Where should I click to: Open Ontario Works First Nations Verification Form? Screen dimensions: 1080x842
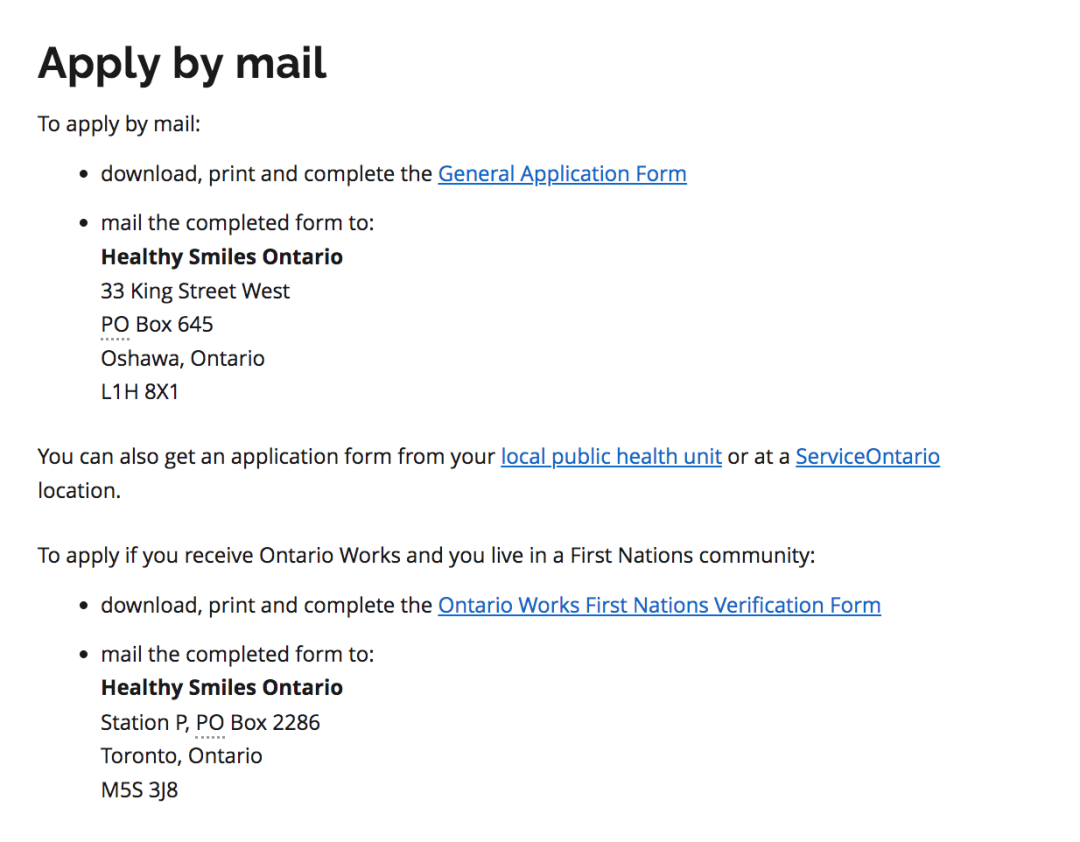tap(659, 606)
